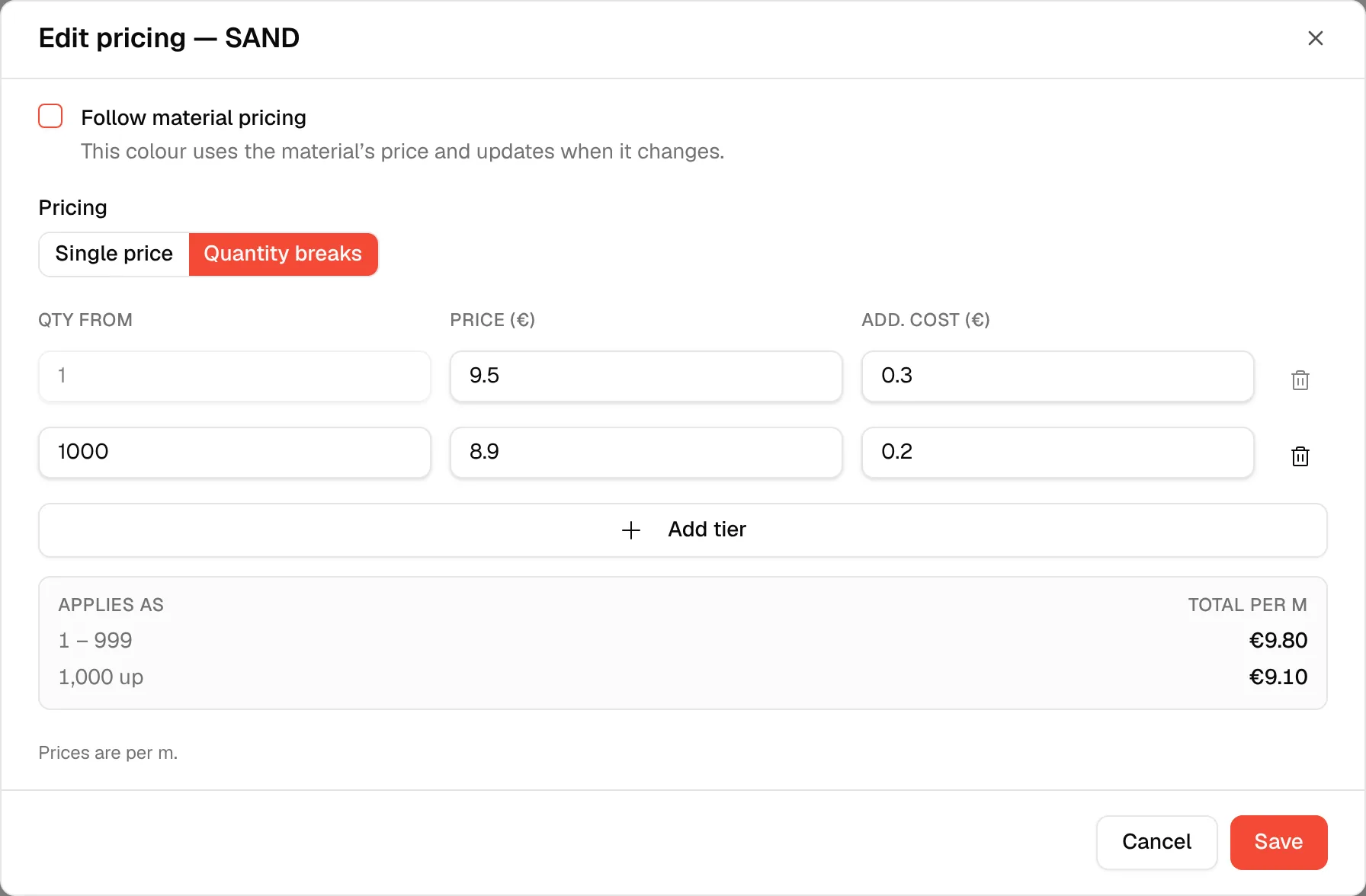Save the pricing changes

(x=1278, y=842)
